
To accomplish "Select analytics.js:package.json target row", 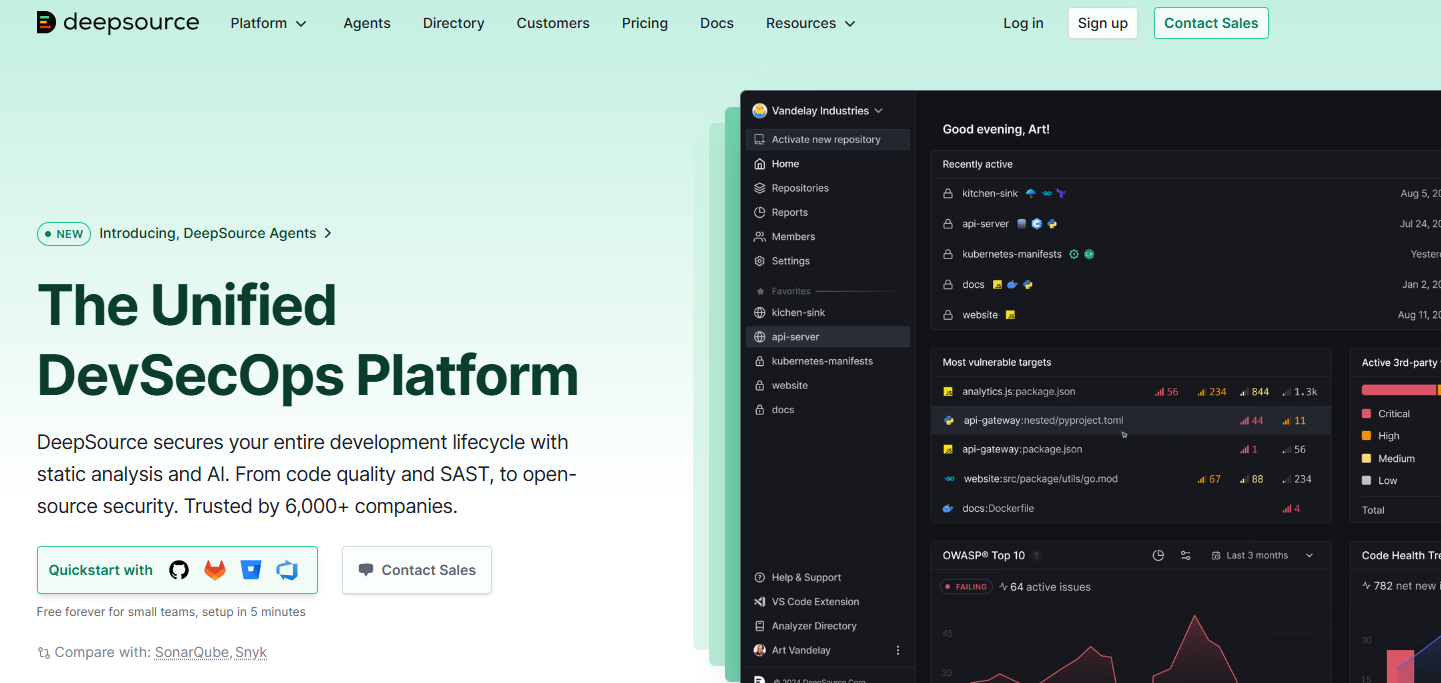I will tap(1131, 392).
